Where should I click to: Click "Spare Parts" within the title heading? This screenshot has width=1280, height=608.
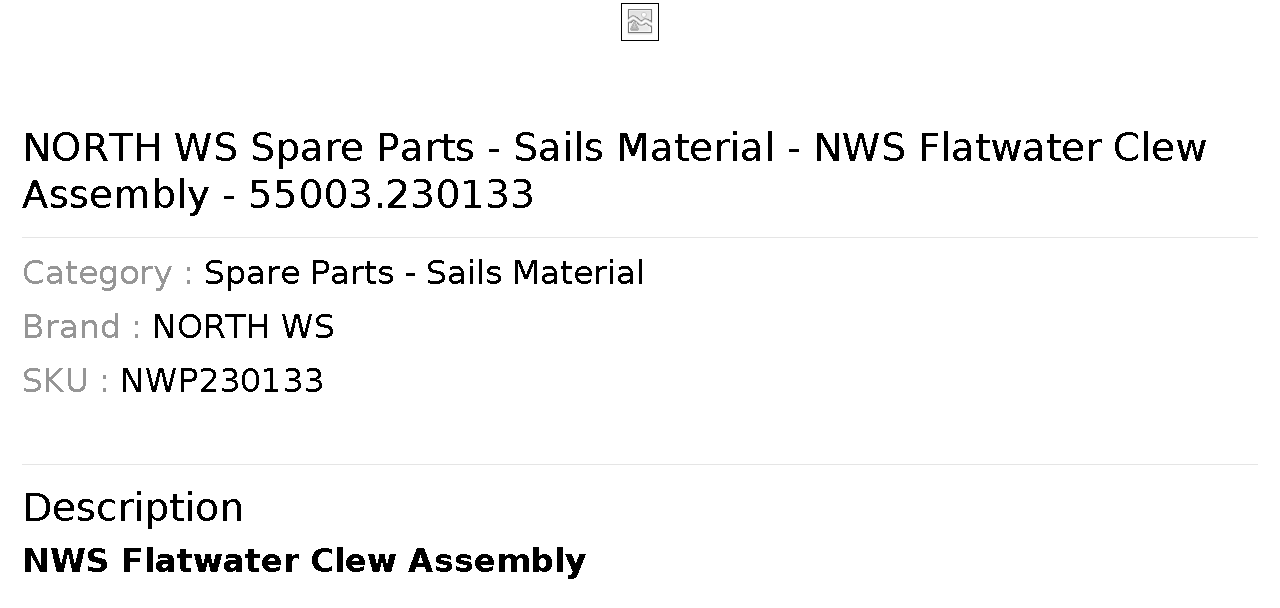pyautogui.click(x=362, y=148)
